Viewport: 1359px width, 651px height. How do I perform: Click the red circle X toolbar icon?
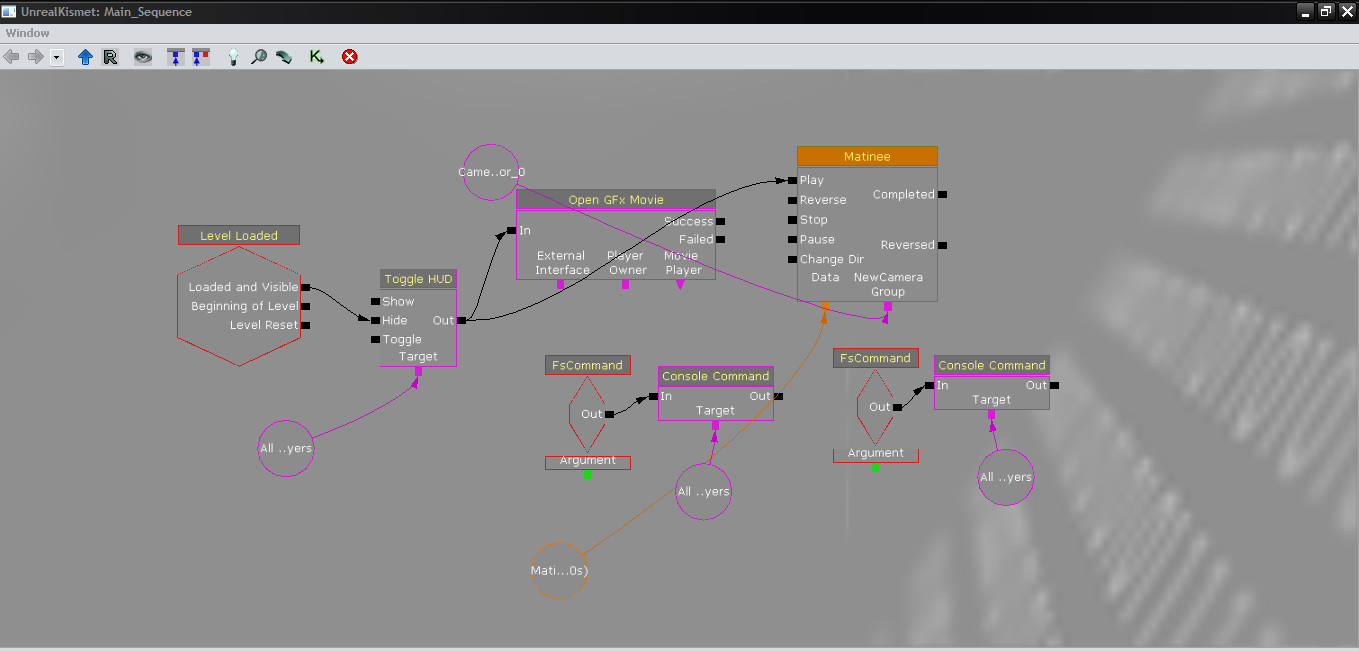[349, 57]
